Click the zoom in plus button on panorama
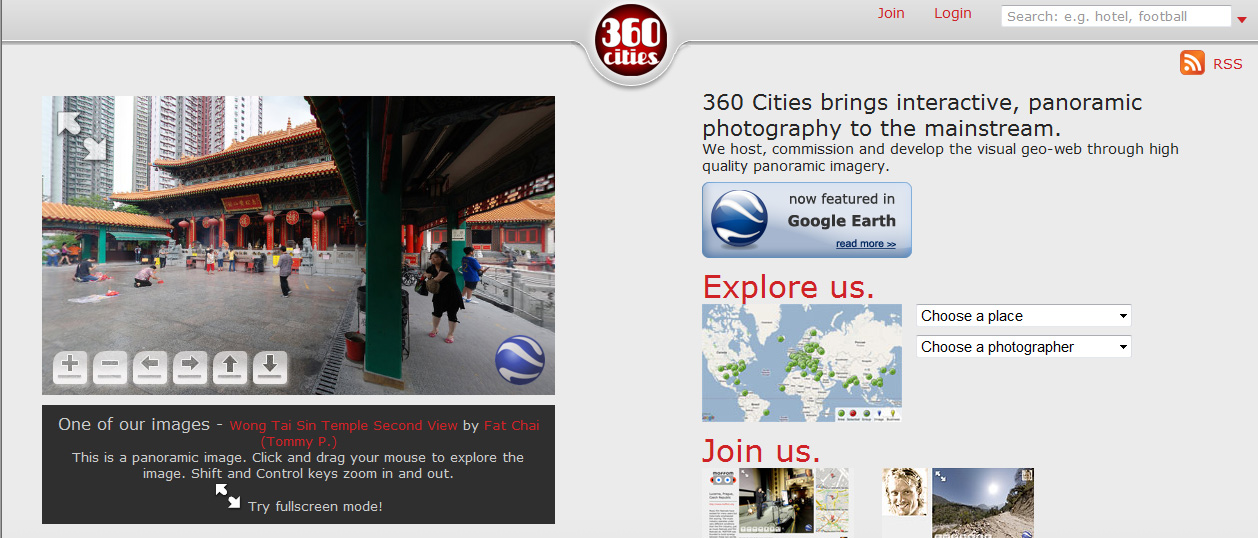1258x538 pixels. 69,367
